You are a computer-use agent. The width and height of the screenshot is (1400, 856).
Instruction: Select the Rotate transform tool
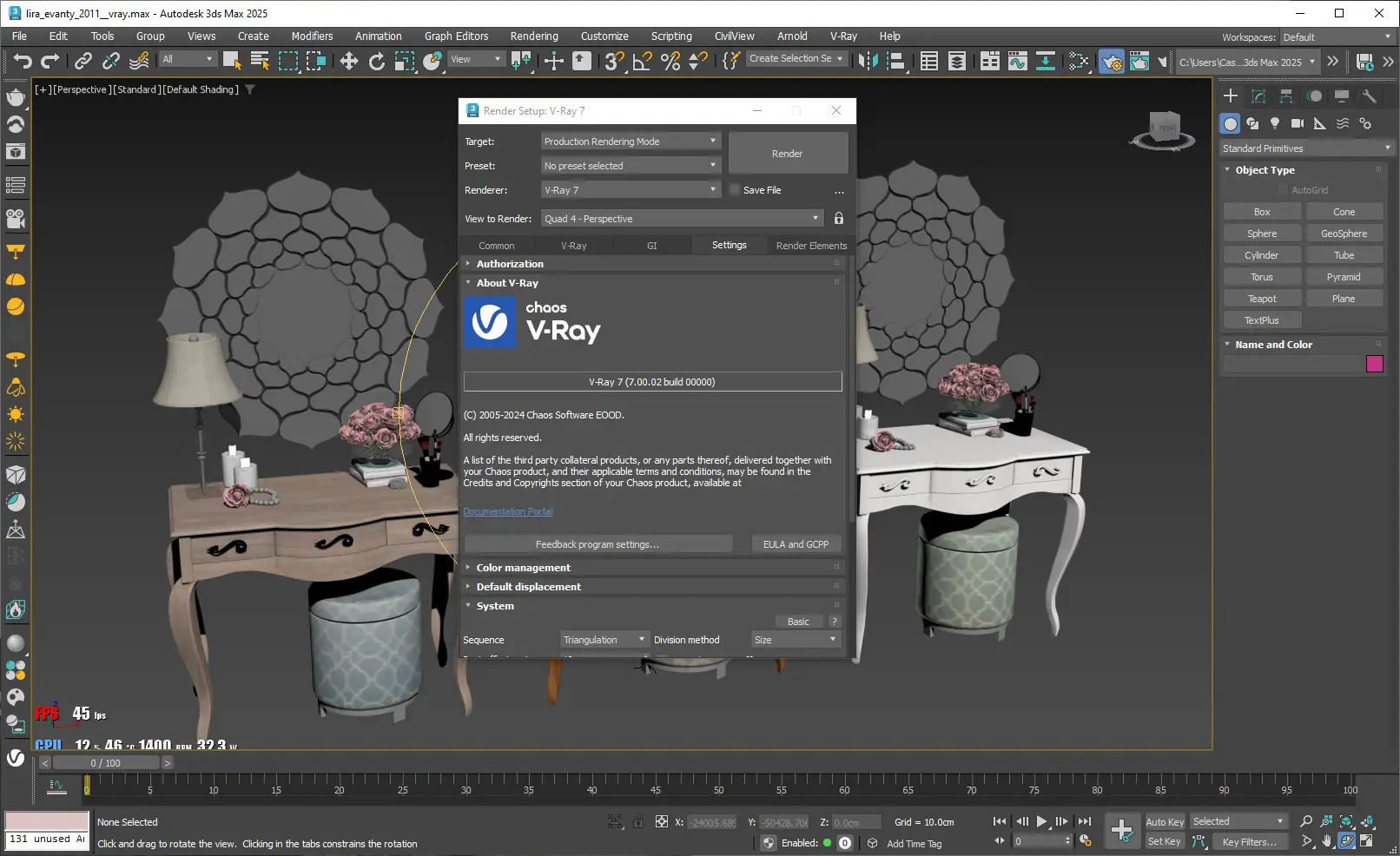coord(376,61)
